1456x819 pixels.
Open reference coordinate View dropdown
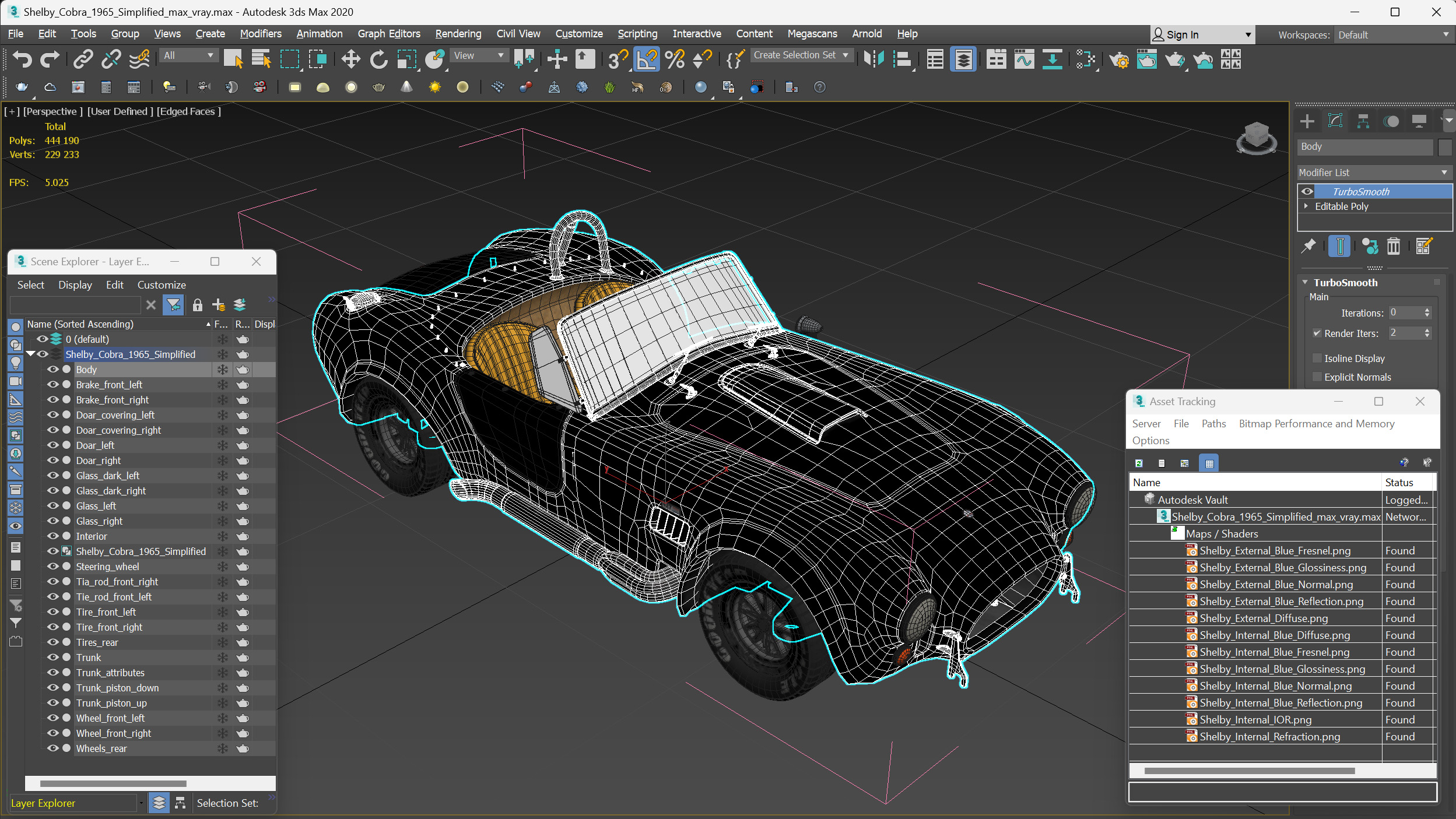point(479,55)
